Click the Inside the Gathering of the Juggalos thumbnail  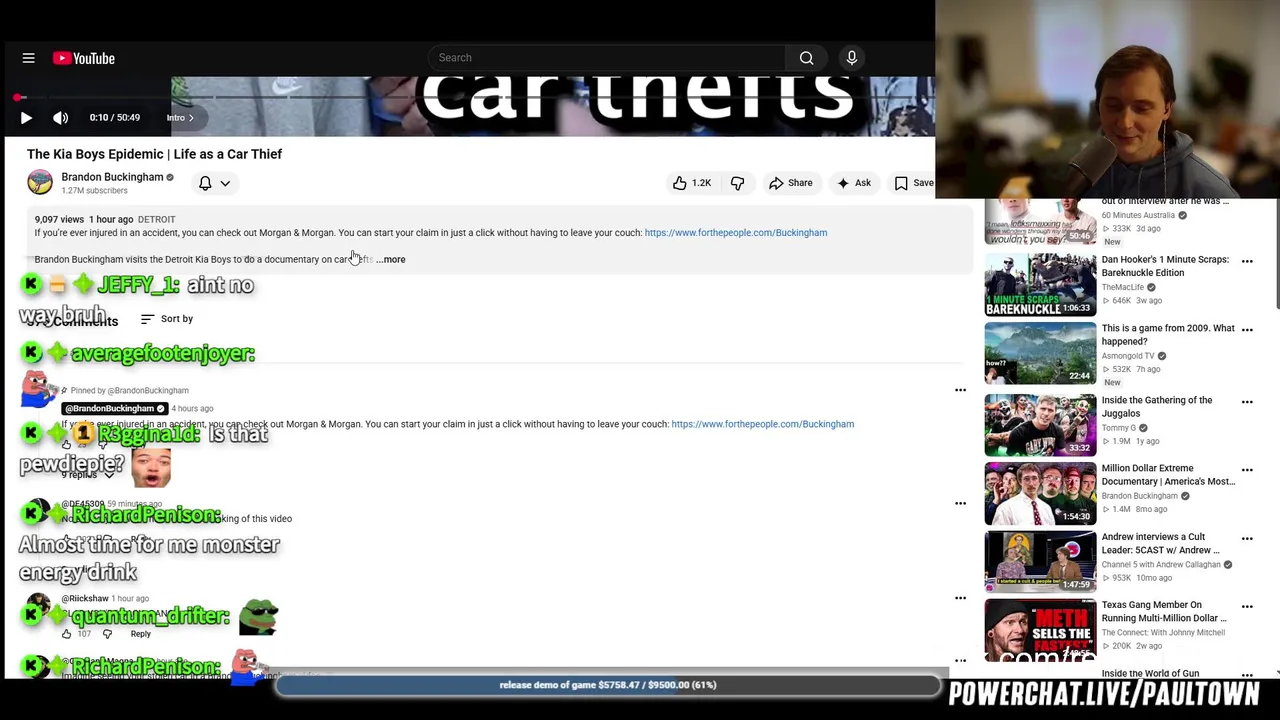pos(1040,425)
